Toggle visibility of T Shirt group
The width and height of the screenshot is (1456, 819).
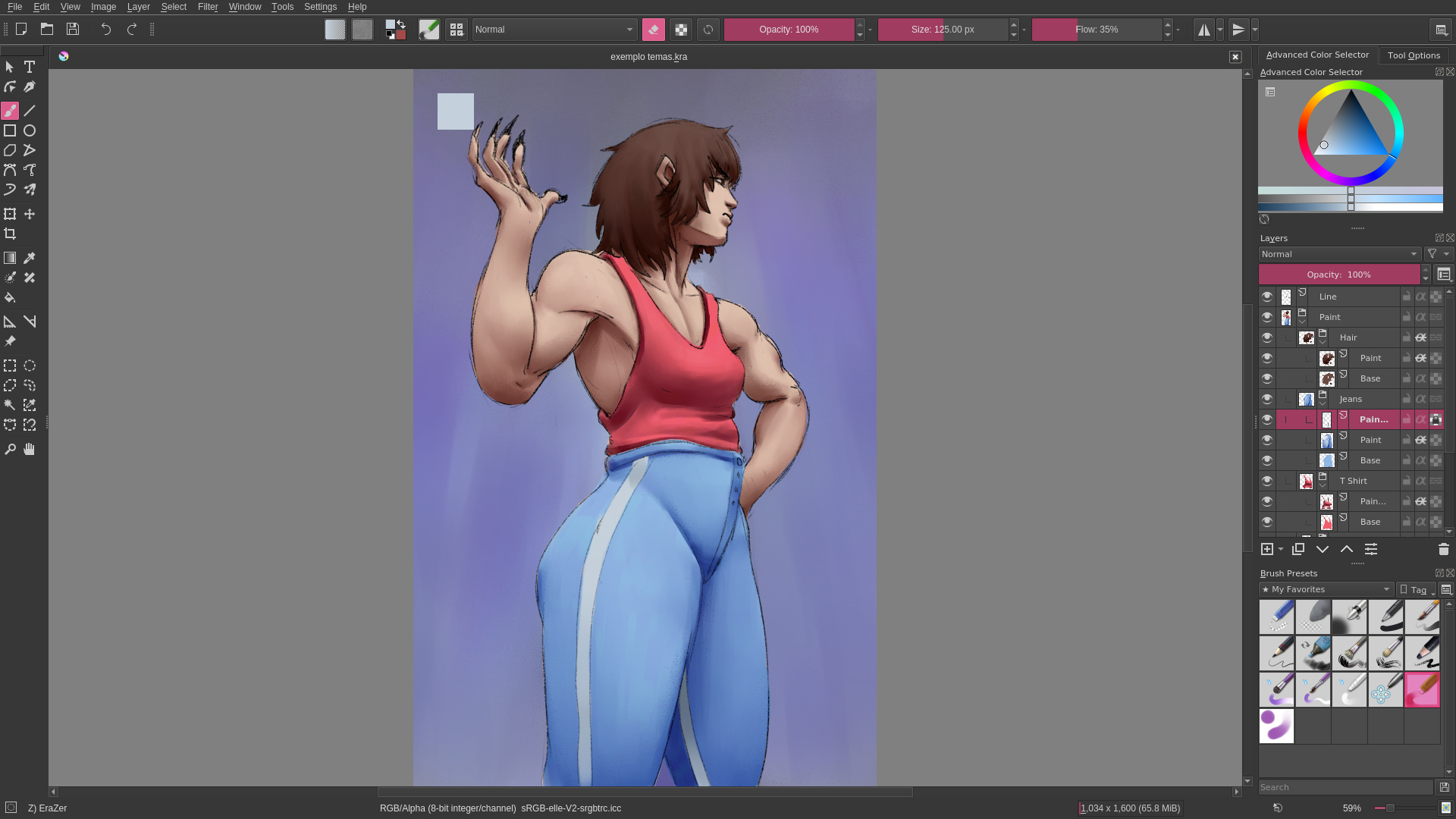tap(1267, 481)
